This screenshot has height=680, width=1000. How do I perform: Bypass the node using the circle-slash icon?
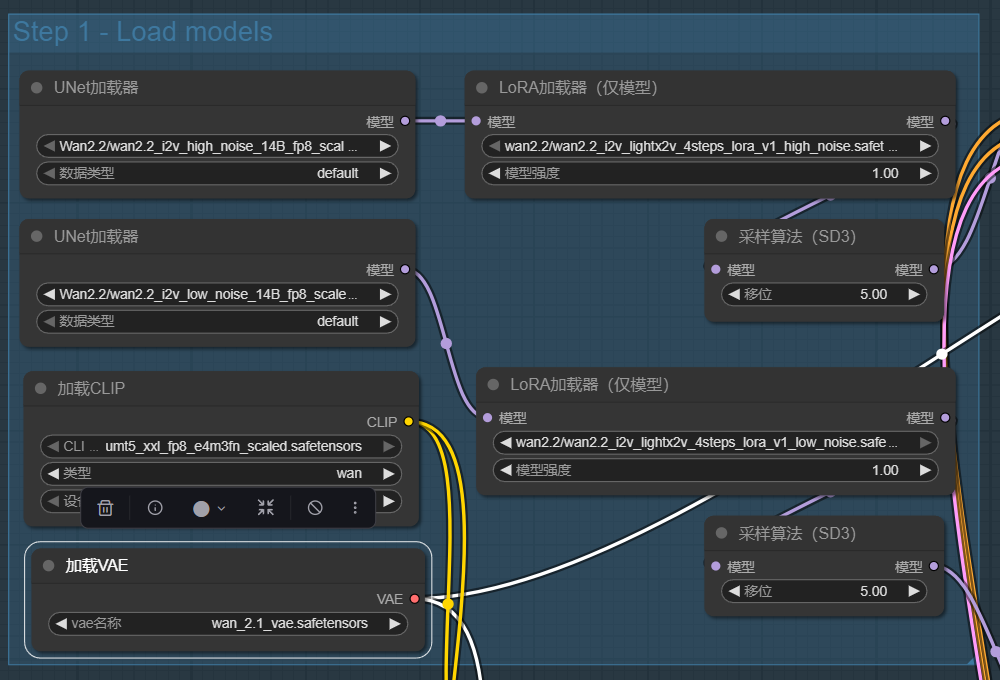[x=315, y=508]
